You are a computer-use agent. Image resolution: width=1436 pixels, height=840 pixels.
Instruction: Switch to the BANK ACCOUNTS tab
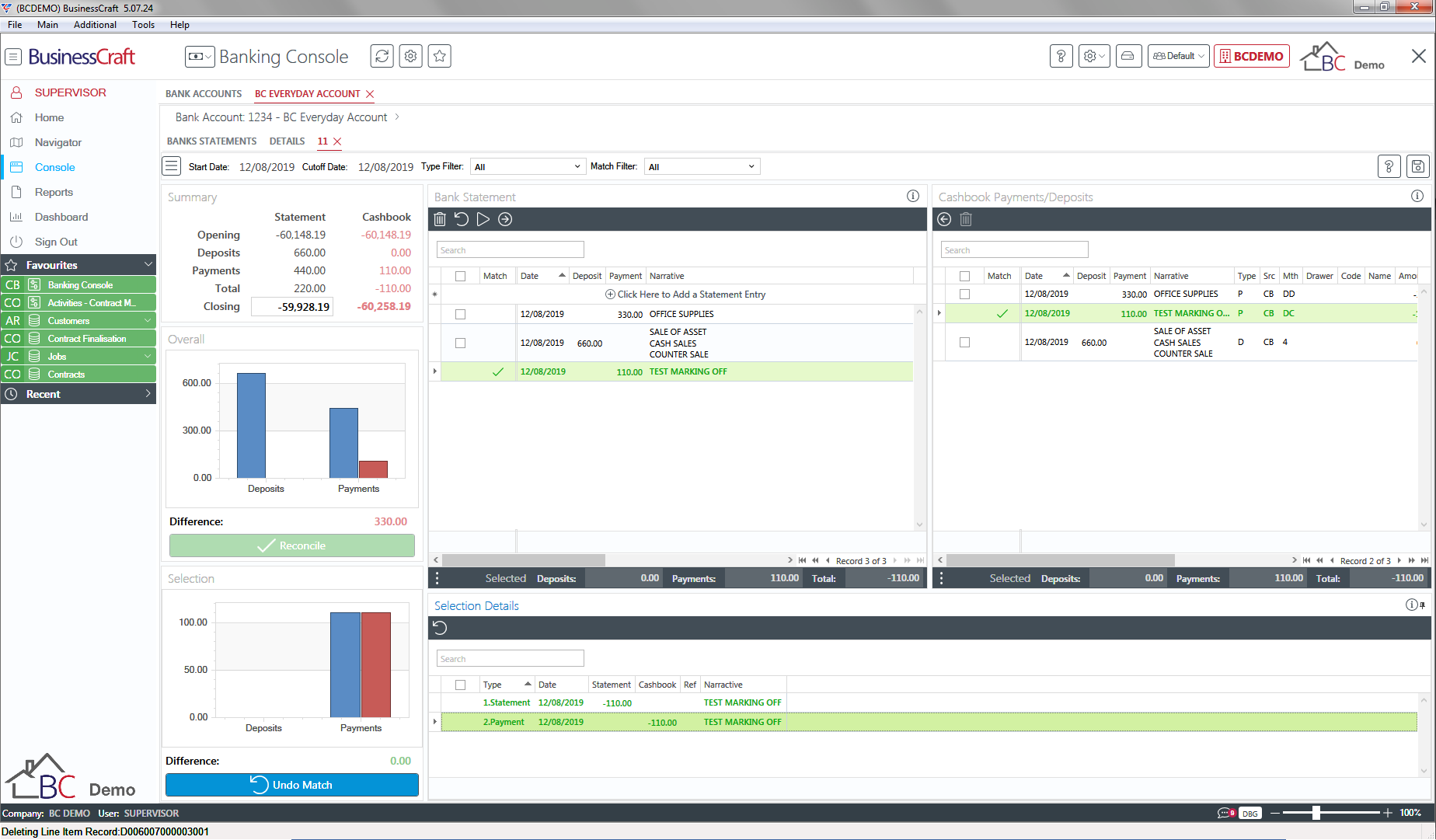pos(204,94)
